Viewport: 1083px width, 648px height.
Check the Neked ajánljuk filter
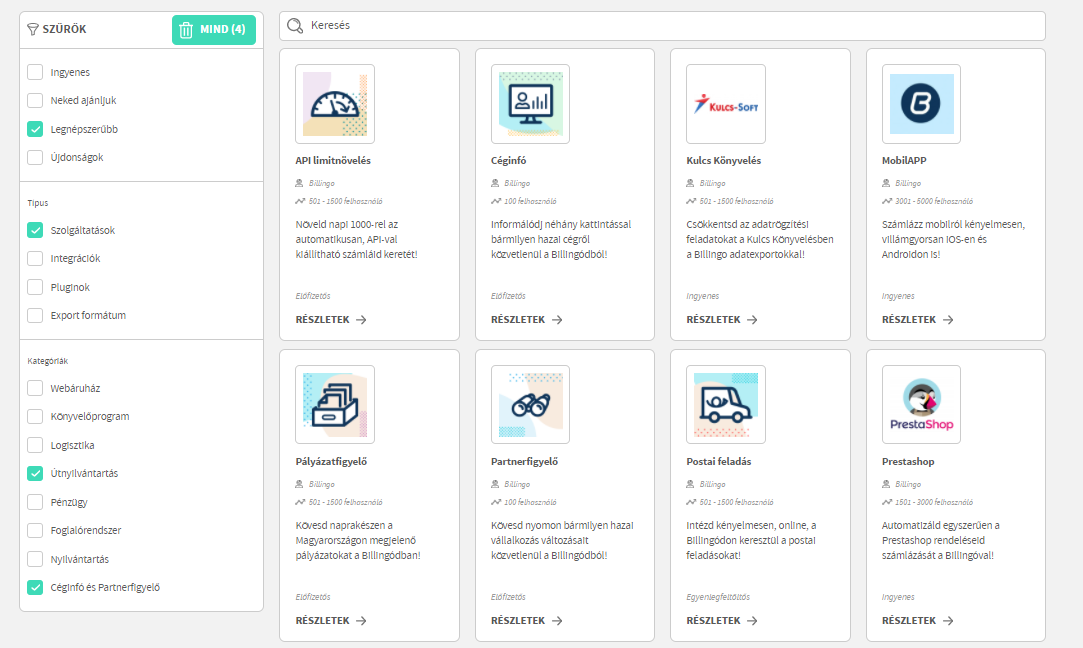[35, 100]
